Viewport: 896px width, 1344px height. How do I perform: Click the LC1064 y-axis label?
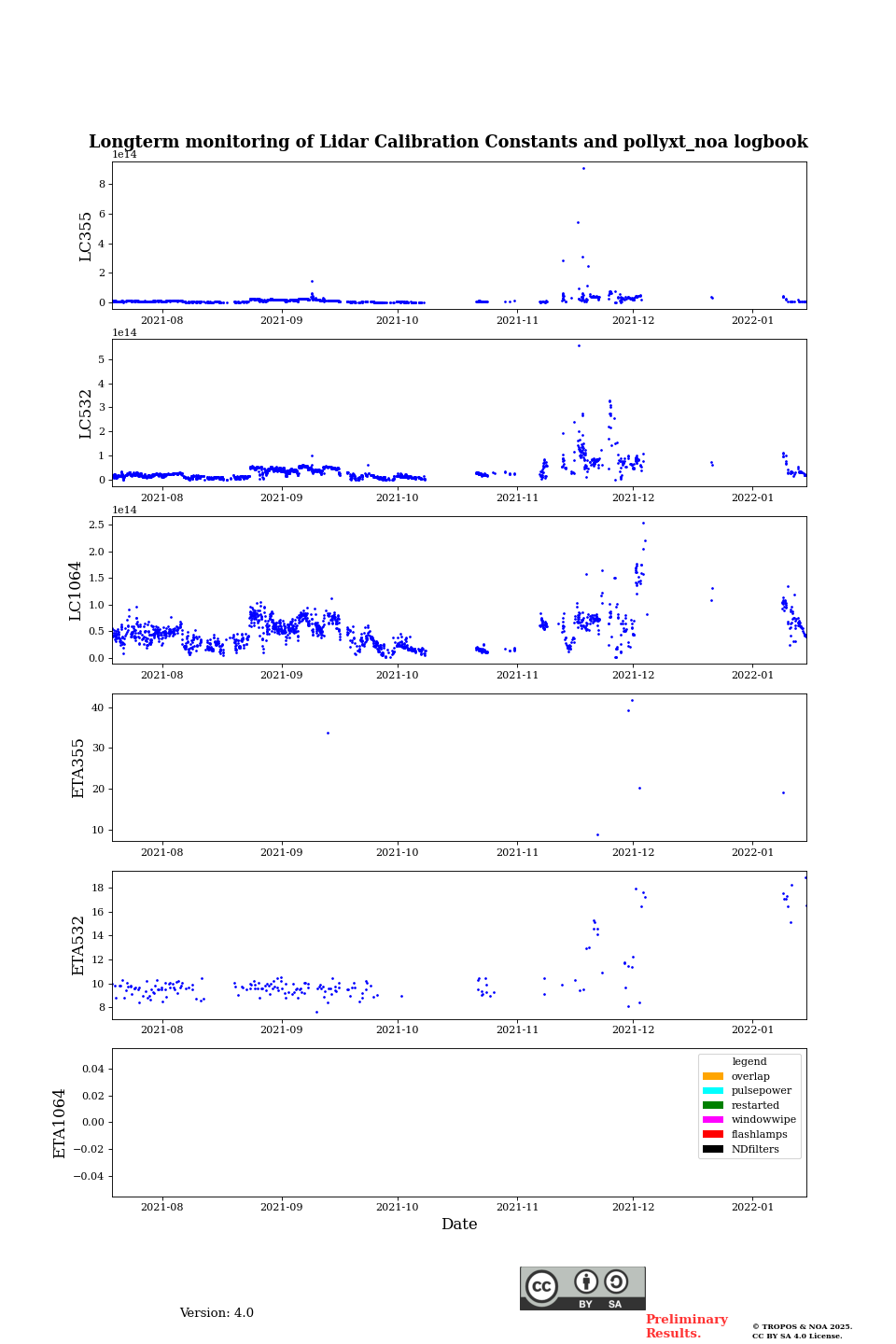point(75,591)
